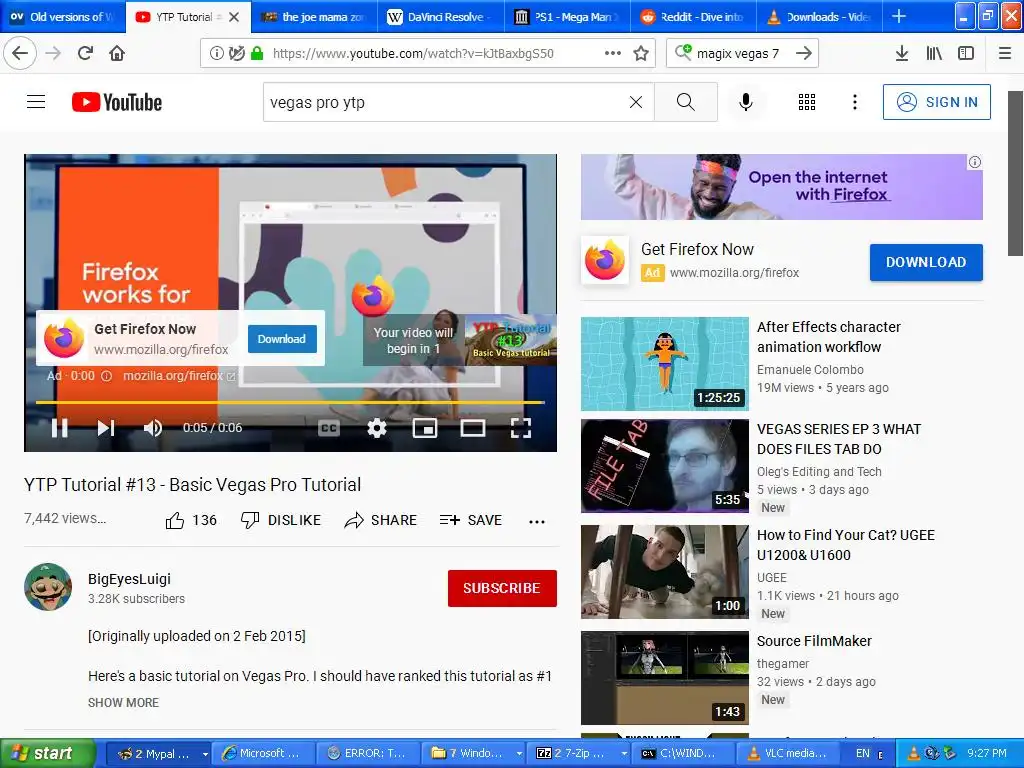Click the search go arrow next to magix vegas 7
The width and height of the screenshot is (1024, 768).
tap(804, 53)
